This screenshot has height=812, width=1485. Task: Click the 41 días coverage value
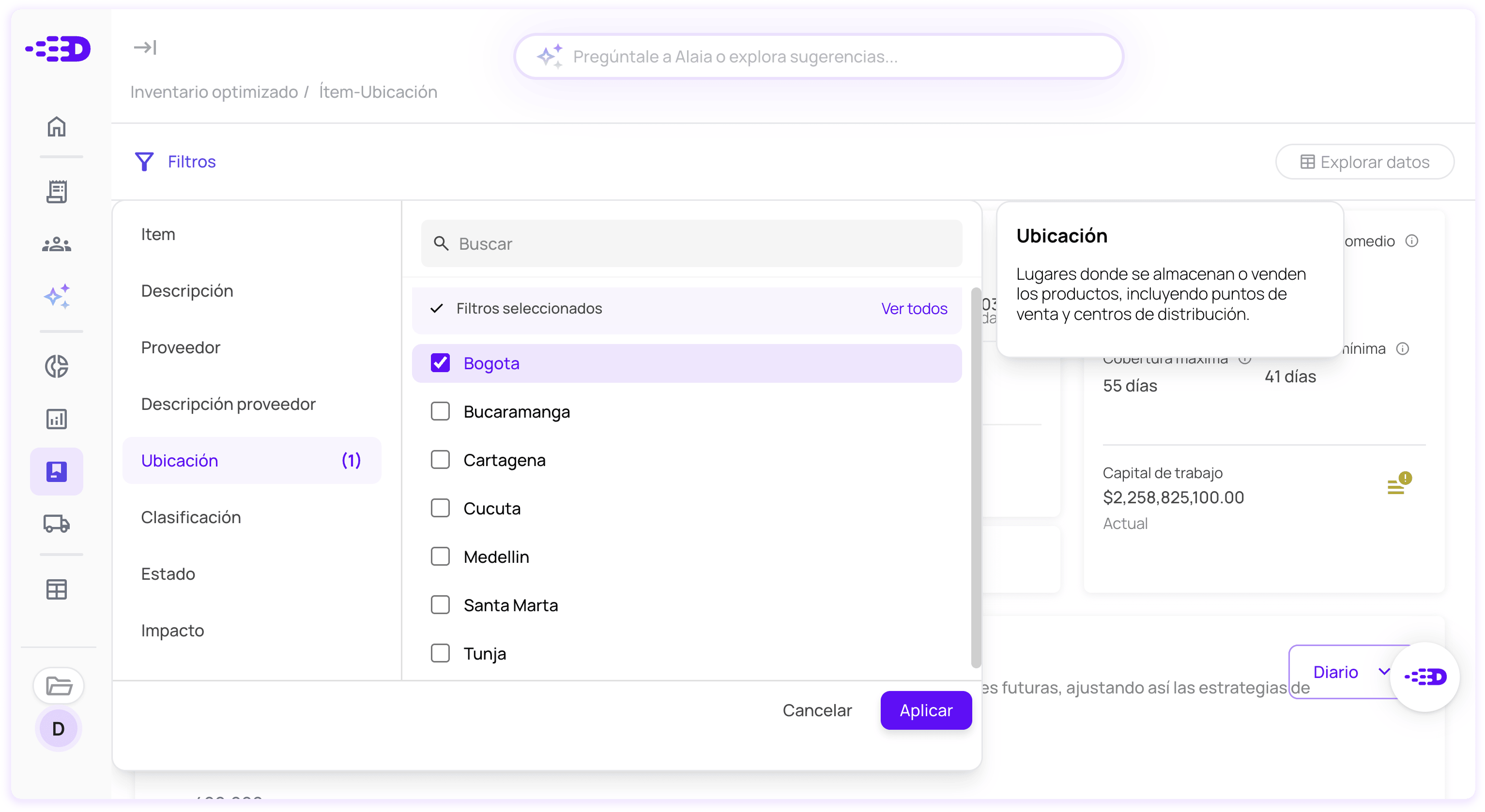tap(1290, 377)
